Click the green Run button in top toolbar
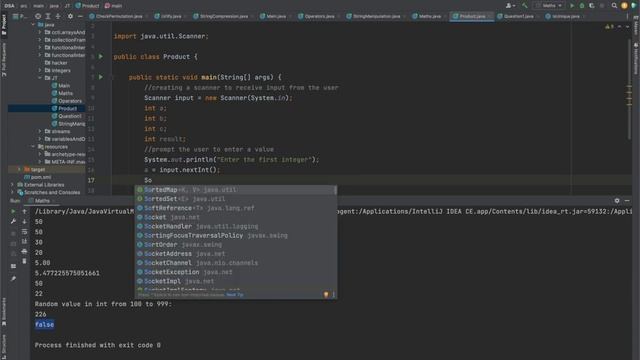The width and height of the screenshot is (640, 360). 572,6
